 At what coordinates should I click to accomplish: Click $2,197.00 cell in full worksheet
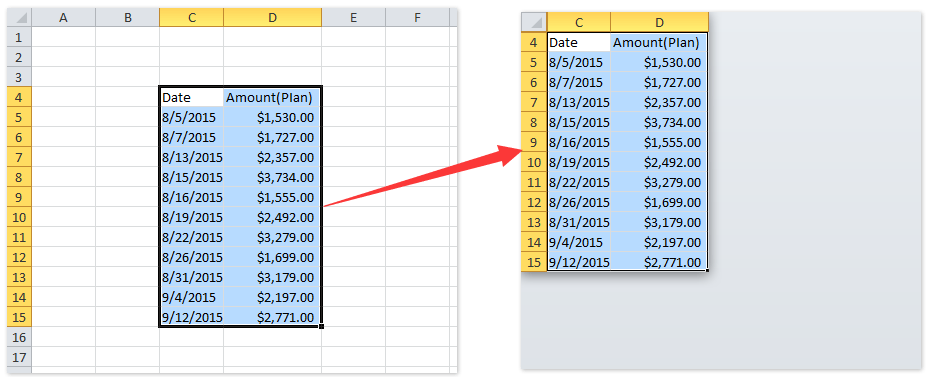pos(273,297)
